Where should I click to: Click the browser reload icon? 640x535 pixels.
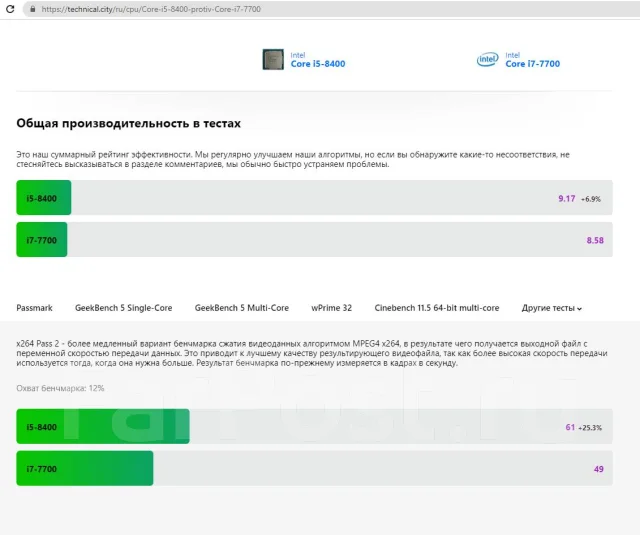(10, 9)
